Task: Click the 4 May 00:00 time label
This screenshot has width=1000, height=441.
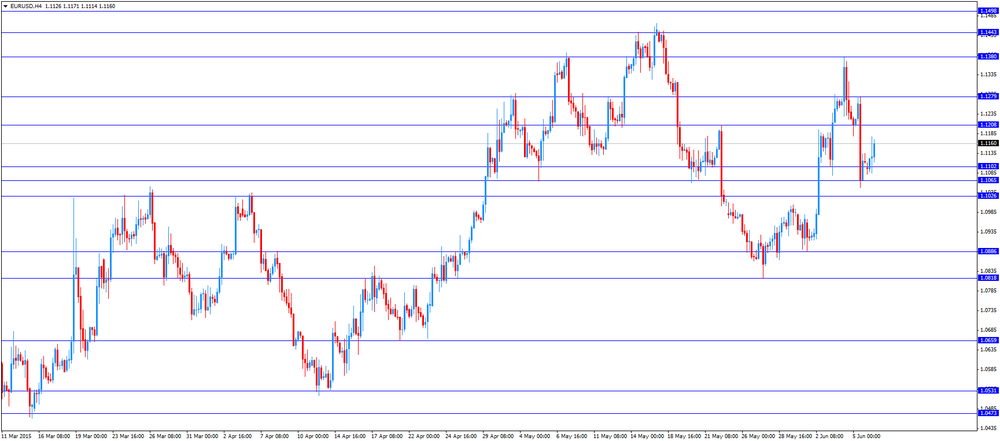Action: click(x=534, y=437)
